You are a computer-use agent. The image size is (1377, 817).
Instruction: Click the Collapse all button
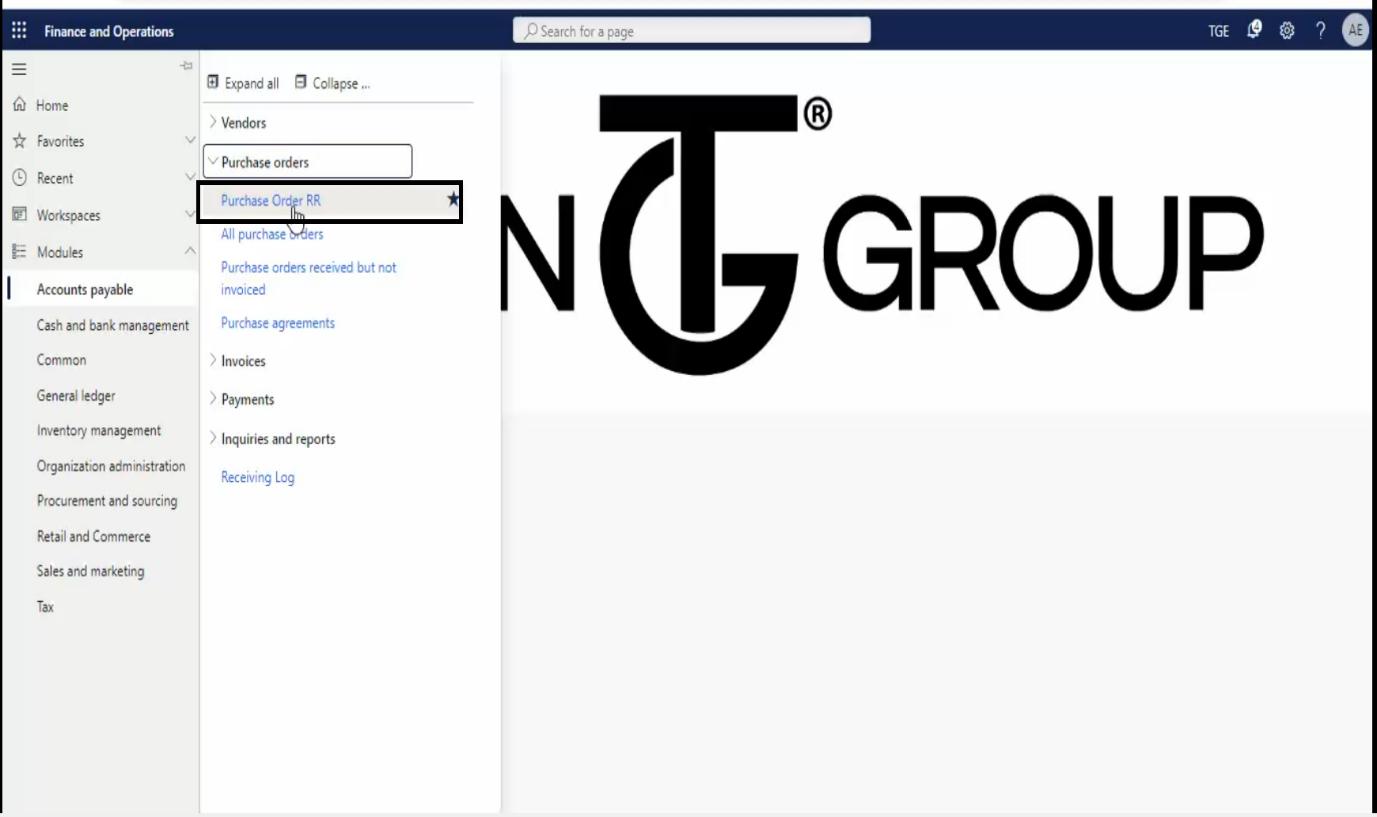(333, 83)
